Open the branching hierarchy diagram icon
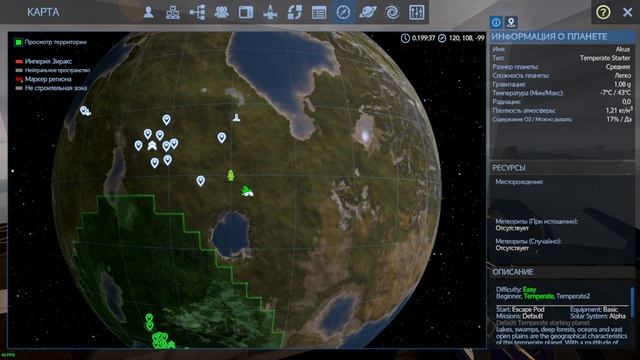This screenshot has width=640, height=360. [x=198, y=12]
